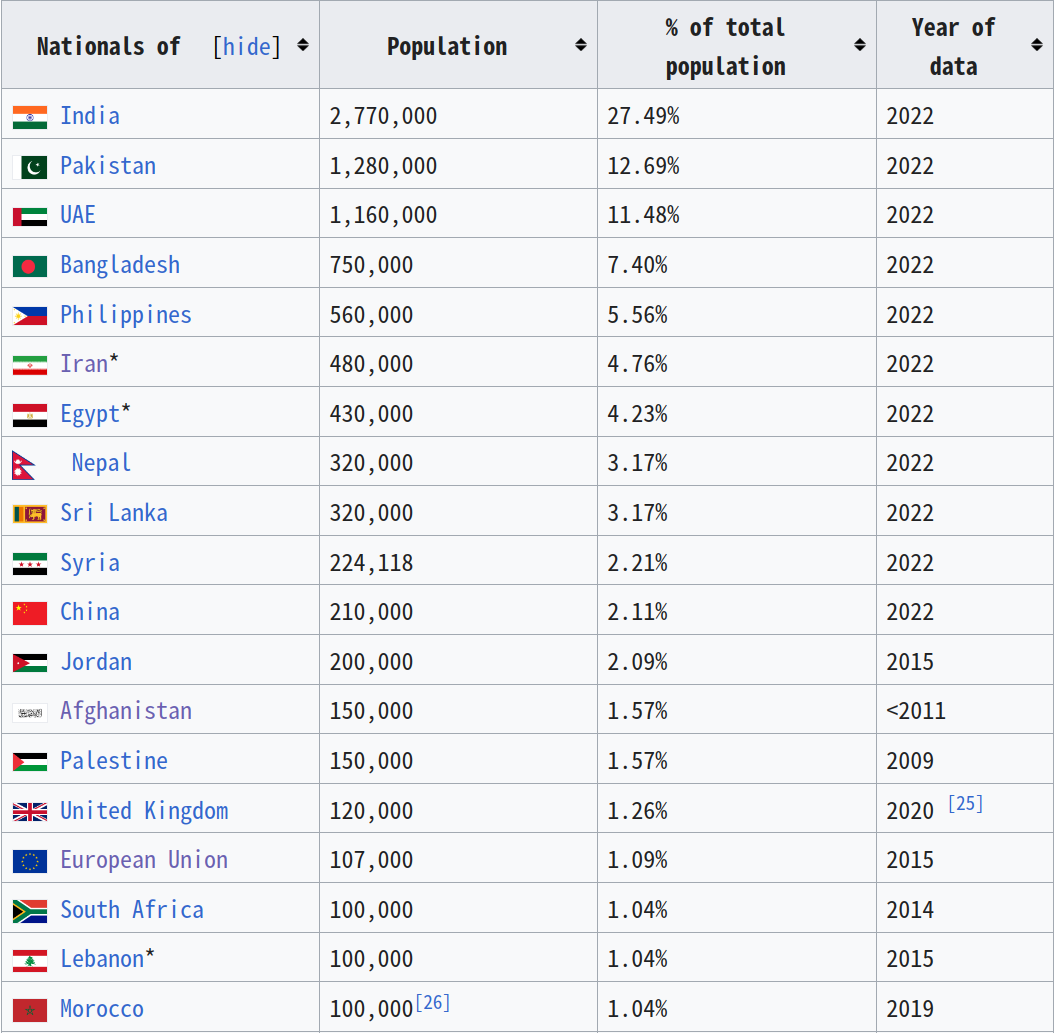The image size is (1055, 1033).
Task: Click the UAE flag icon
Action: coord(30,217)
